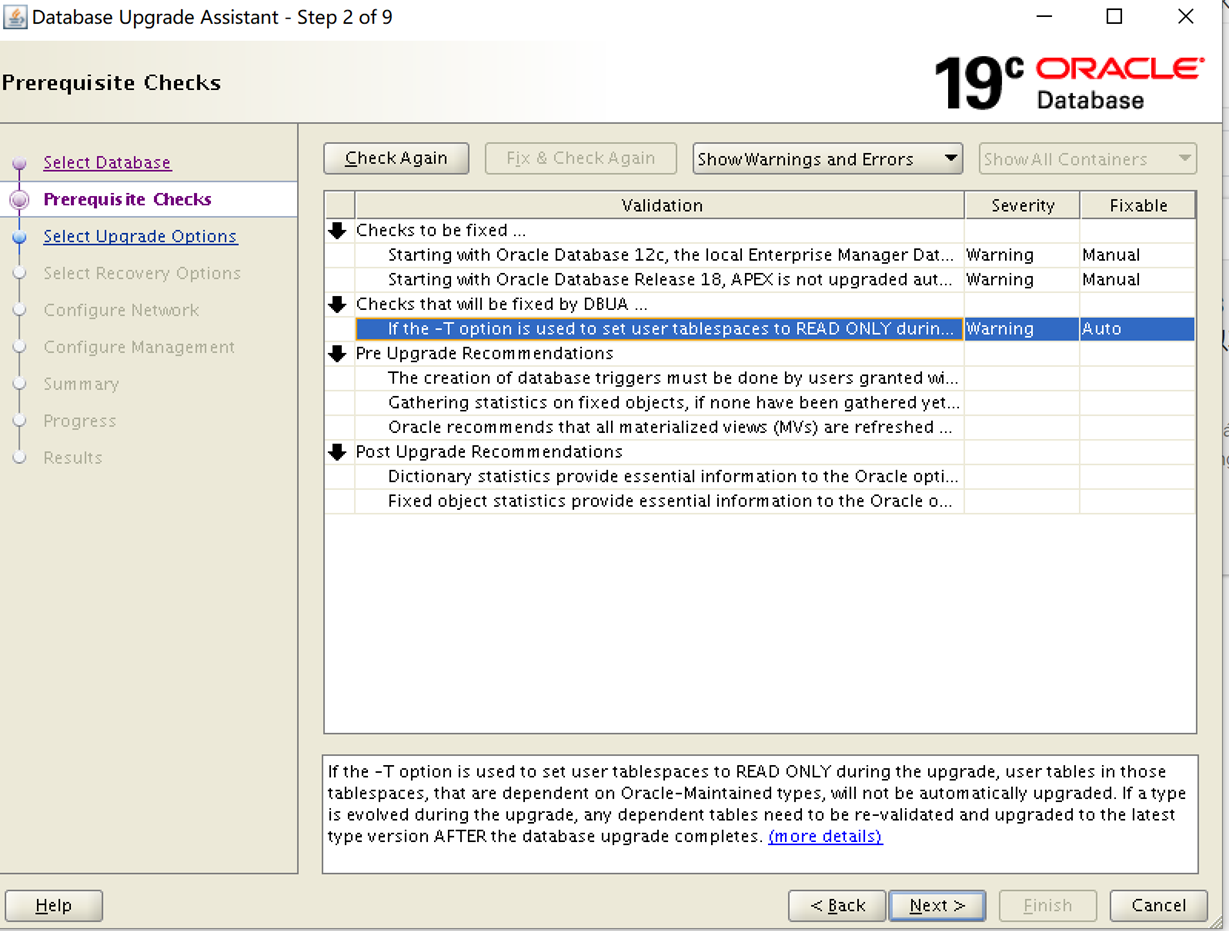Select the local Enterprise Manager warning row
The image size is (1229, 931).
(x=760, y=255)
